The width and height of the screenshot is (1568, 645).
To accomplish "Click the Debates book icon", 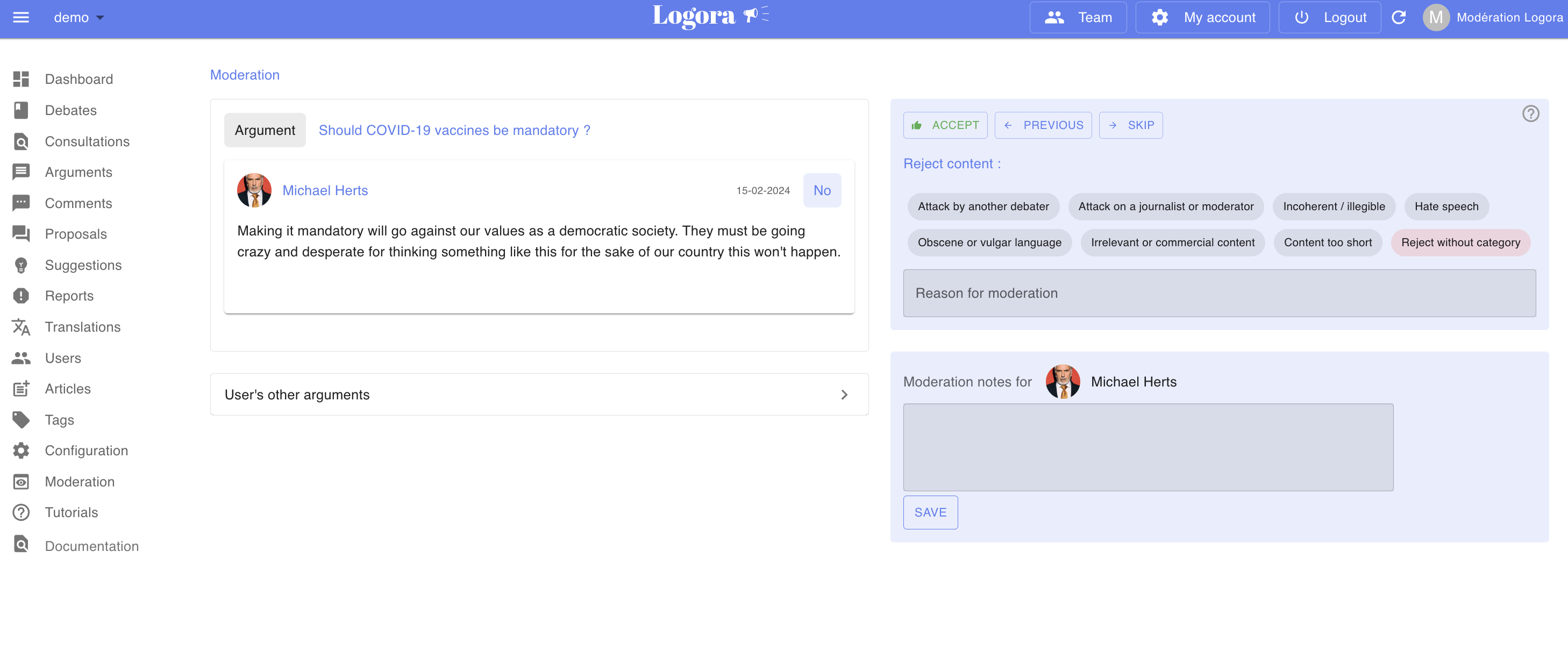I will (20, 110).
